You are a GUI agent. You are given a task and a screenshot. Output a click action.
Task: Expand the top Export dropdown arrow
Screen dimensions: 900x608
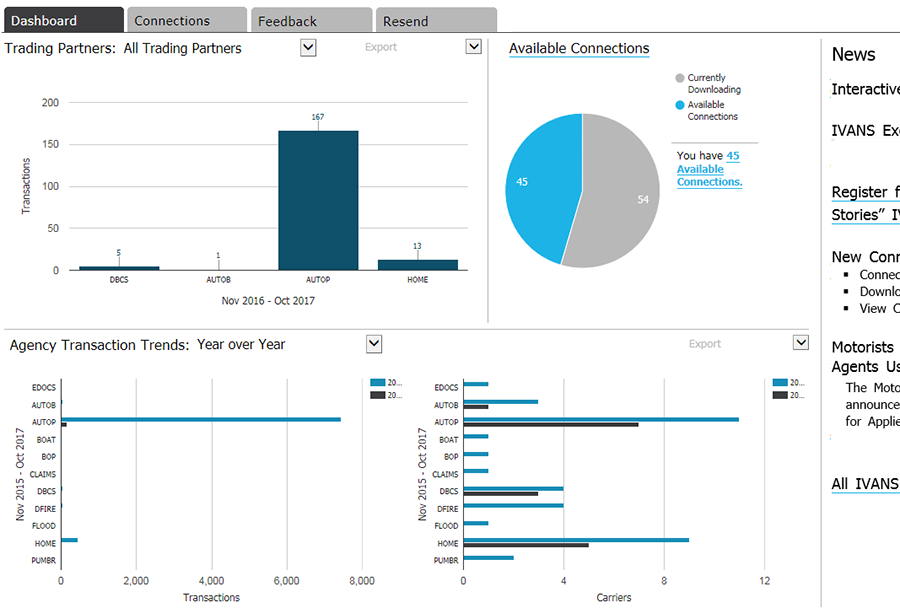(474, 47)
